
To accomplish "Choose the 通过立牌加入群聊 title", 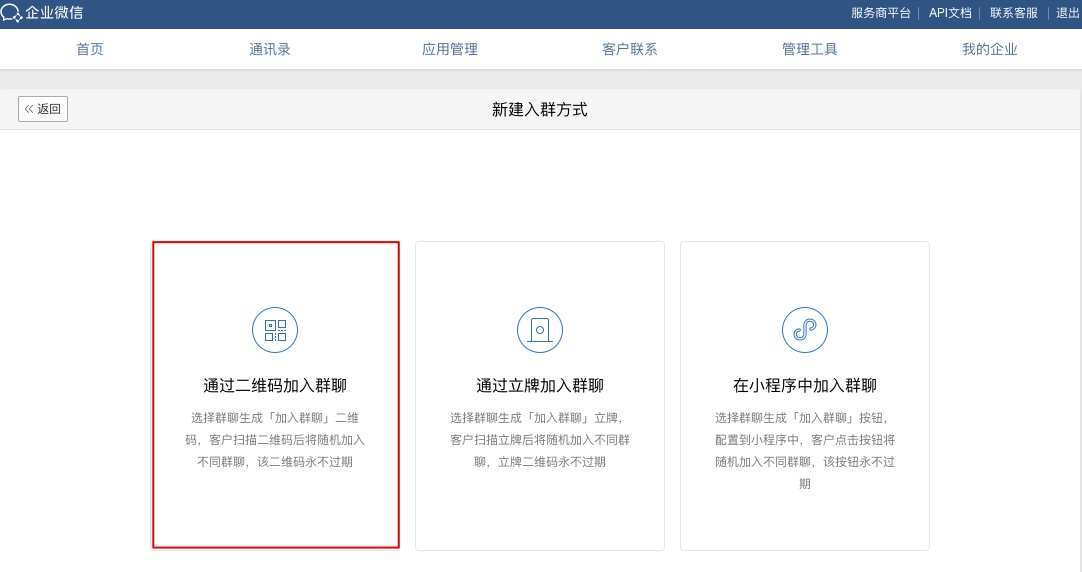I will point(540,386).
